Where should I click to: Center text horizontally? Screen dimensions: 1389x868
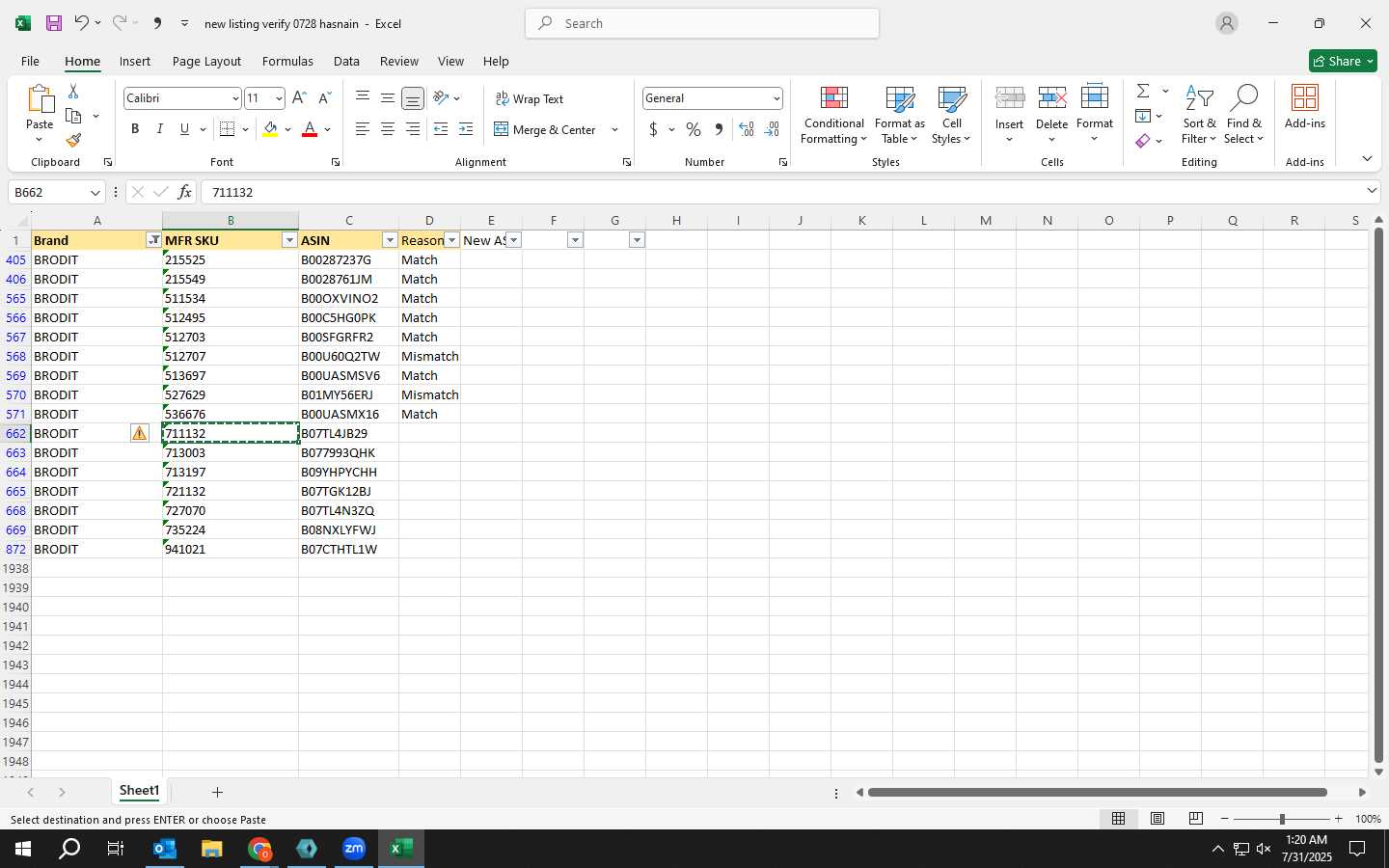click(388, 129)
